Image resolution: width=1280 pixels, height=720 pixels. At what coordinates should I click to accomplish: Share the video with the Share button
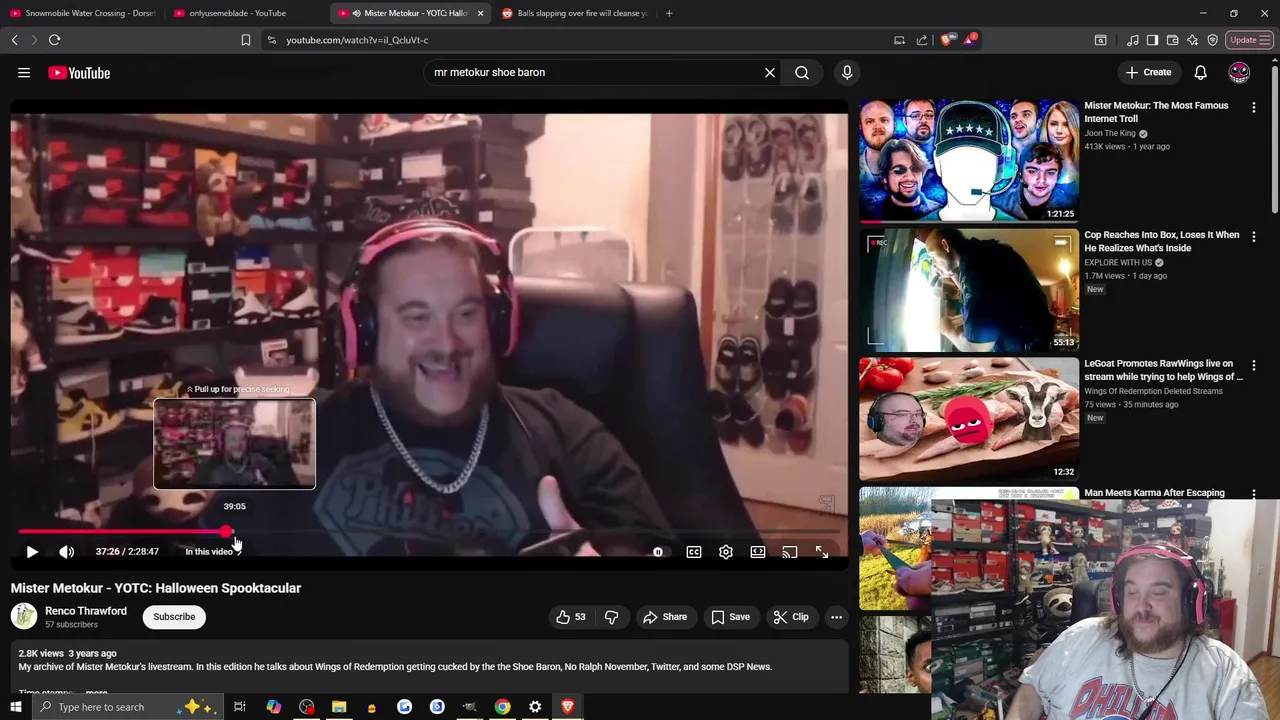pyautogui.click(x=665, y=617)
